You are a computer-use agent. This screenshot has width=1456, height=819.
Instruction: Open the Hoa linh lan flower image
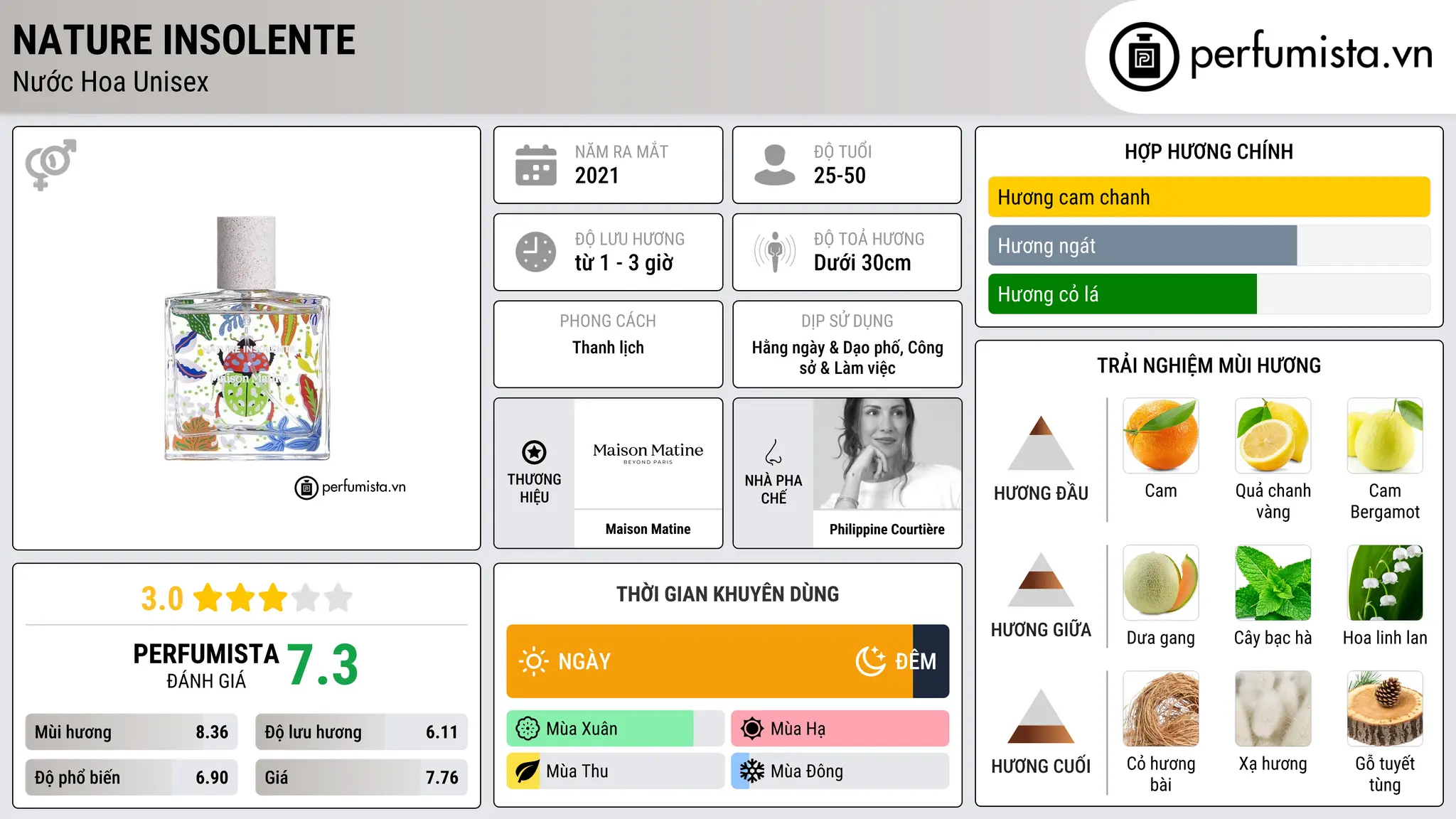1385,583
